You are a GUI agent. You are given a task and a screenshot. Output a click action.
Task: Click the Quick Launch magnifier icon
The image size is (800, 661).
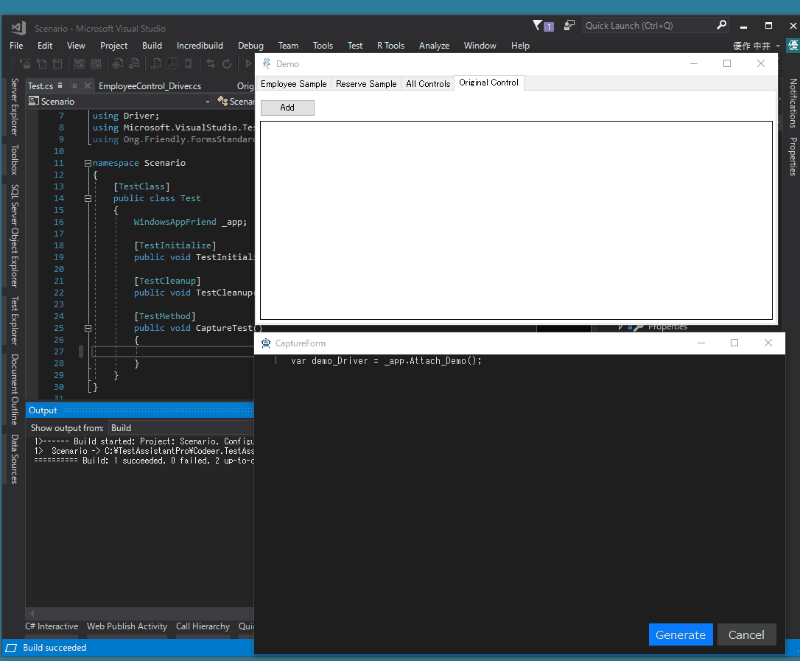(x=721, y=25)
